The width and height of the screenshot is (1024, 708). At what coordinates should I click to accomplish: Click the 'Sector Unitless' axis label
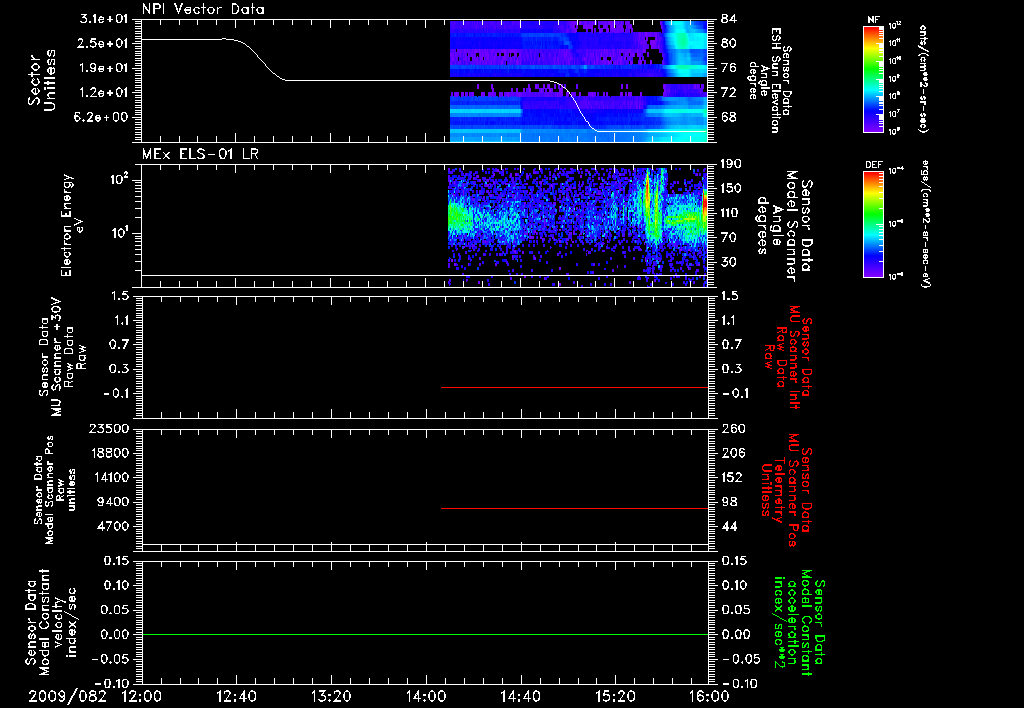click(x=42, y=80)
